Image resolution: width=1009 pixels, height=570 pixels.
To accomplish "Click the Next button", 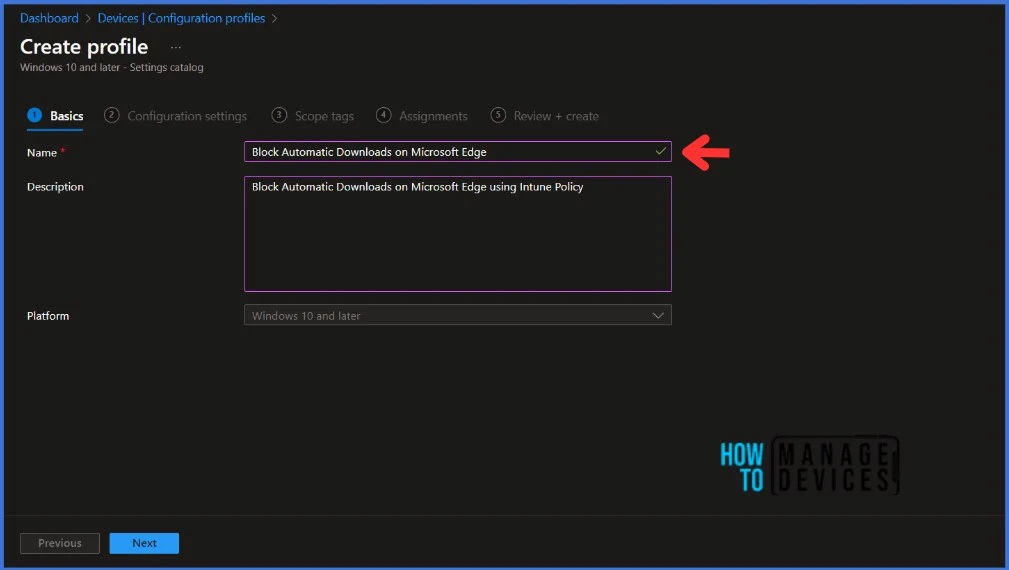I will click(x=144, y=543).
